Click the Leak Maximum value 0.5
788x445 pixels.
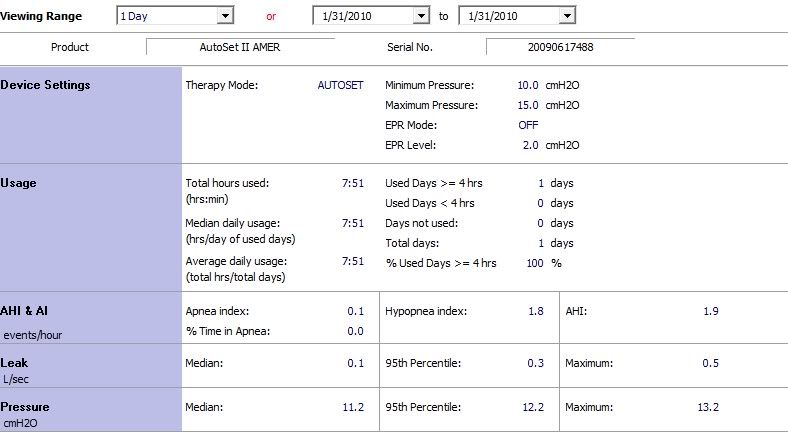tap(710, 363)
